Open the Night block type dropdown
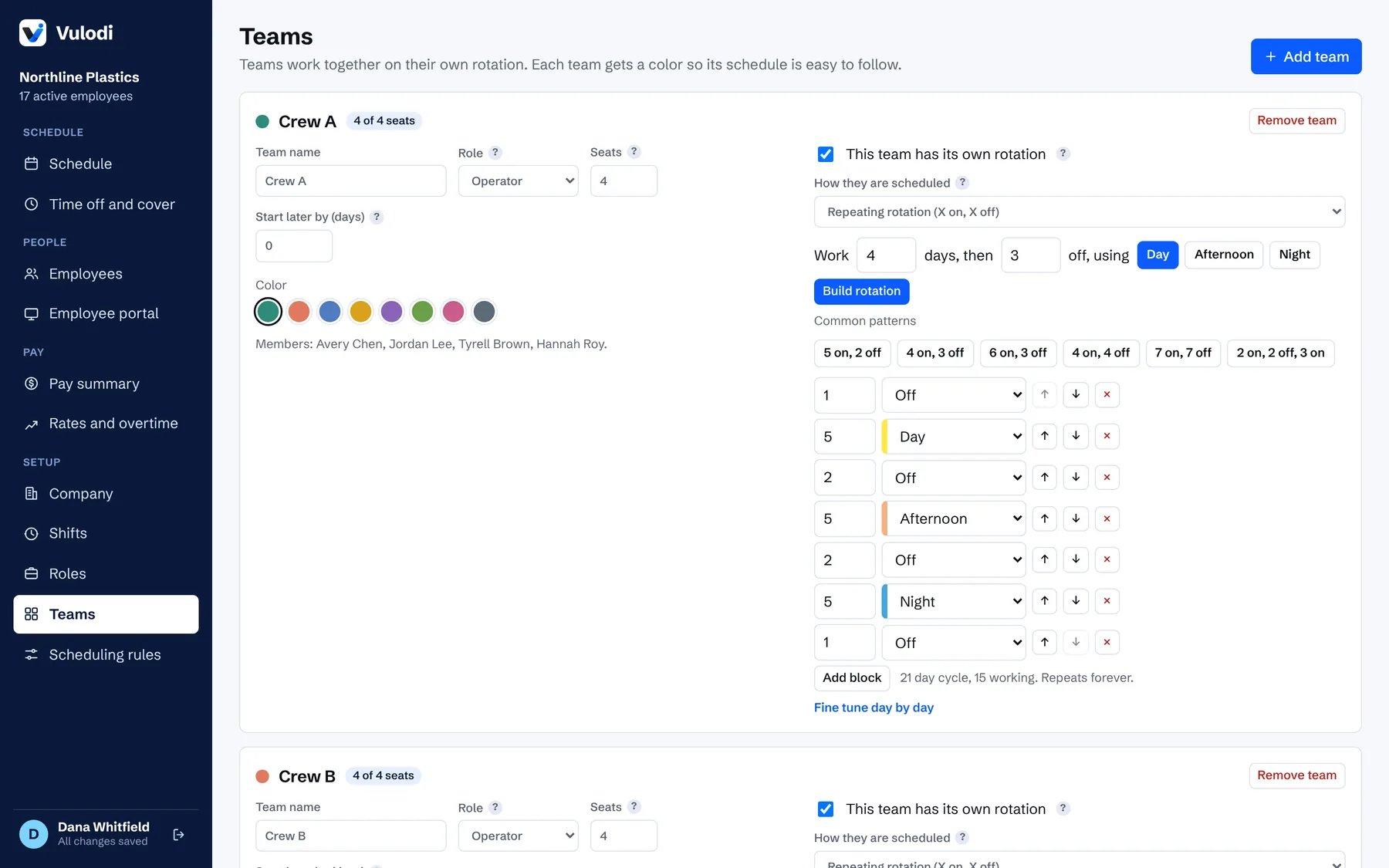 click(954, 601)
